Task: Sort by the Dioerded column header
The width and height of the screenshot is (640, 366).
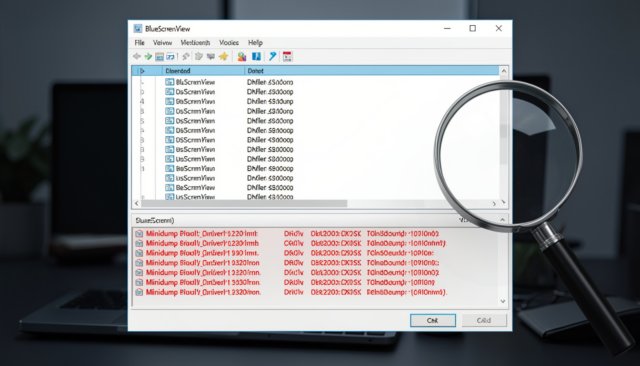Action: (x=203, y=71)
